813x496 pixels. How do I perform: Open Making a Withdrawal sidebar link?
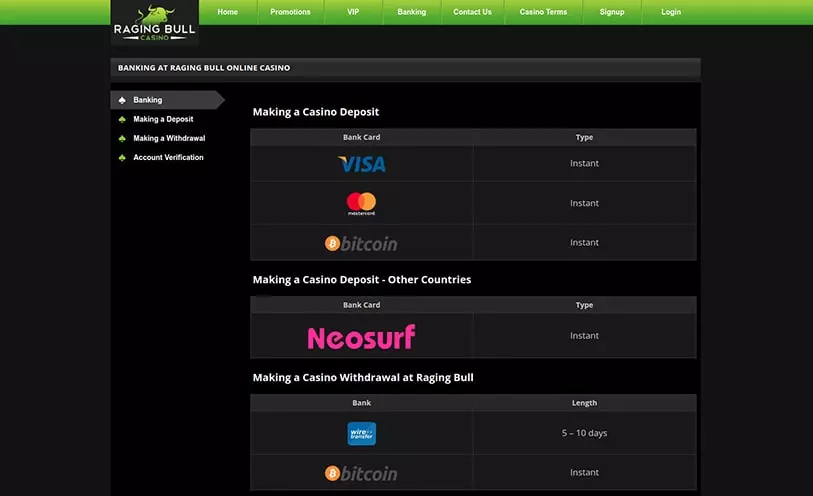click(x=169, y=138)
